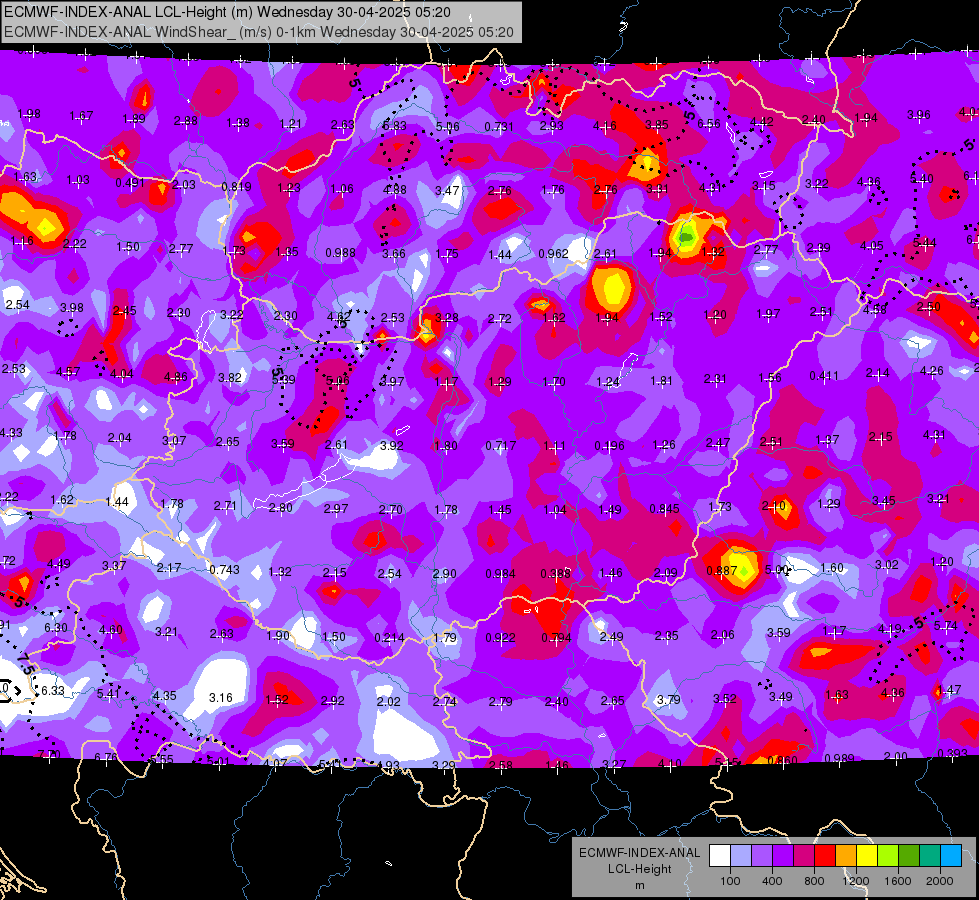
Task: Click the legend text LCL-Height
Action: [x=639, y=869]
